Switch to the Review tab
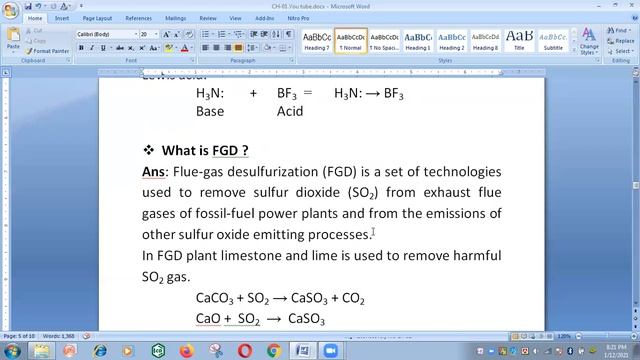 (x=208, y=18)
